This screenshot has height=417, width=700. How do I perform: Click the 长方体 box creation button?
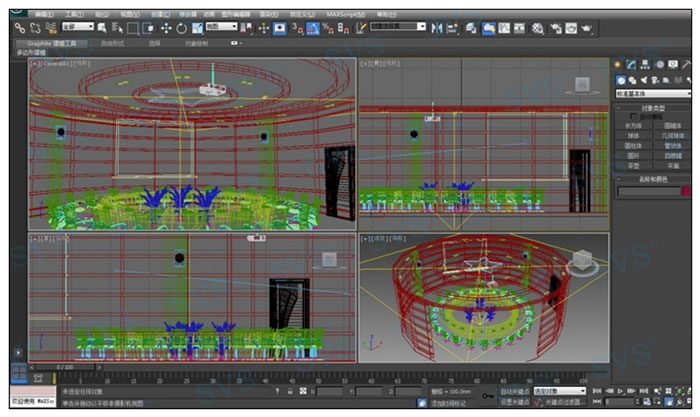[634, 126]
